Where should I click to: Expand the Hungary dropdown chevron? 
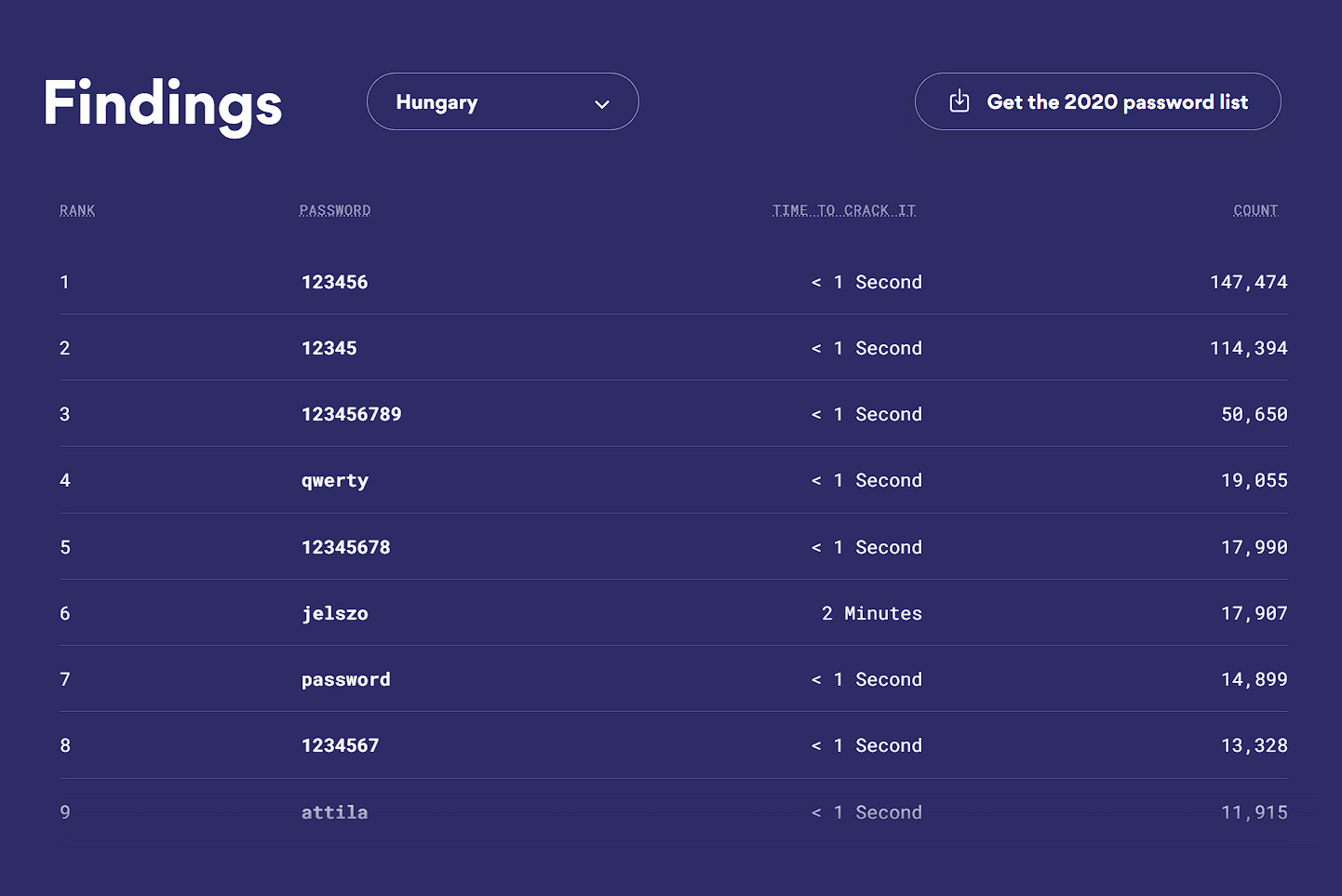(602, 103)
